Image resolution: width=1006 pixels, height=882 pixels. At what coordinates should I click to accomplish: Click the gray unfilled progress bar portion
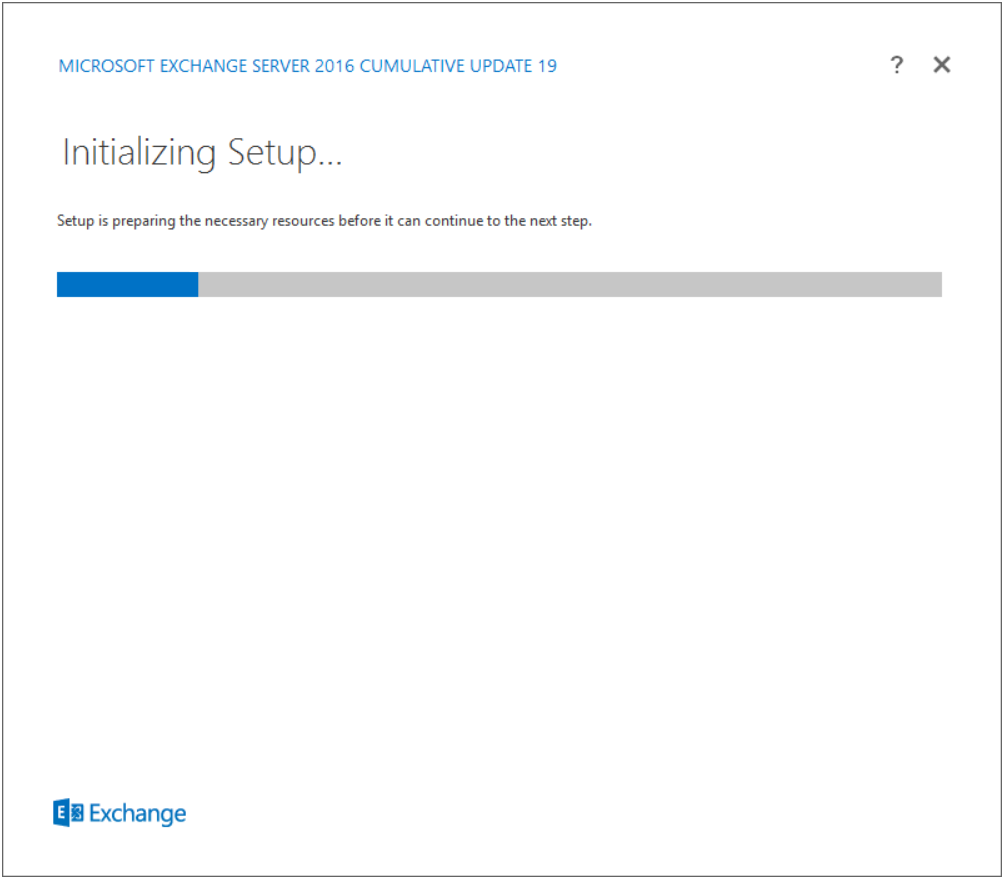[569, 284]
